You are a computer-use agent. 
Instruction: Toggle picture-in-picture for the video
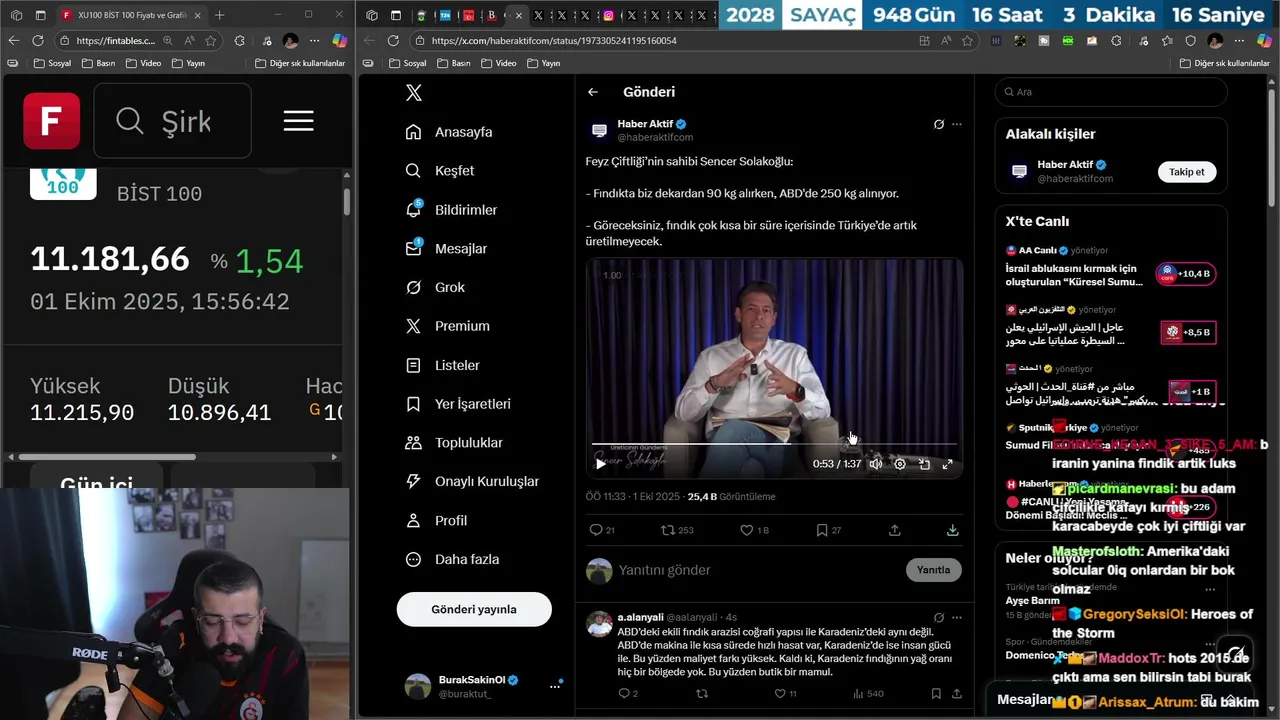click(924, 464)
